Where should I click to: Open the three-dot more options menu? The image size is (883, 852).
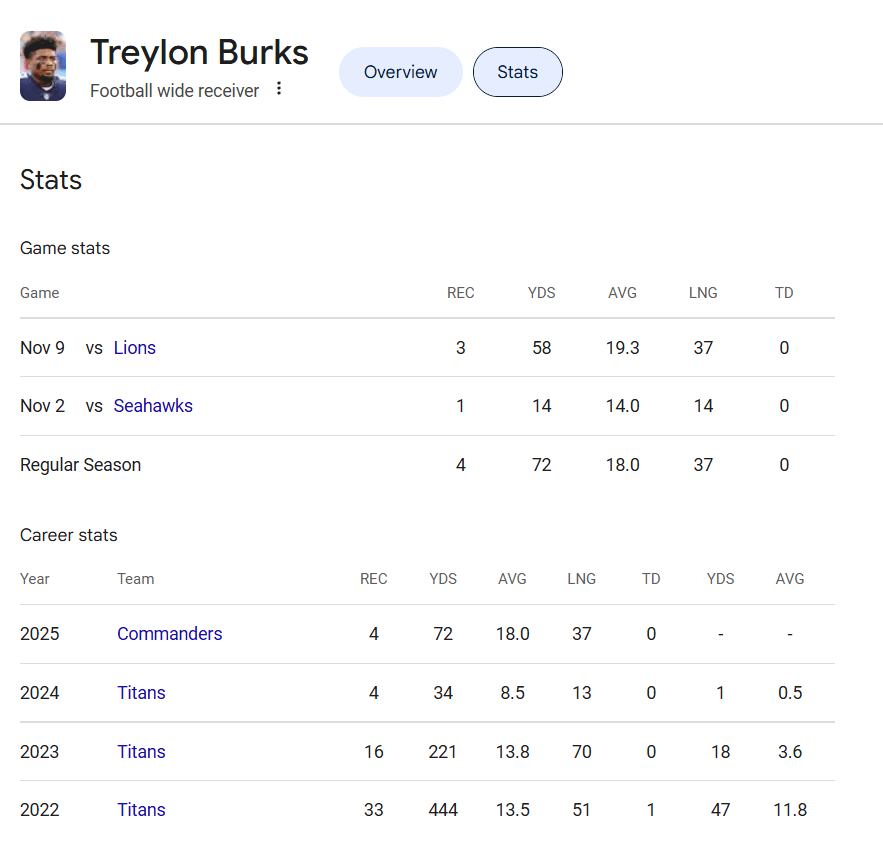[x=279, y=89]
